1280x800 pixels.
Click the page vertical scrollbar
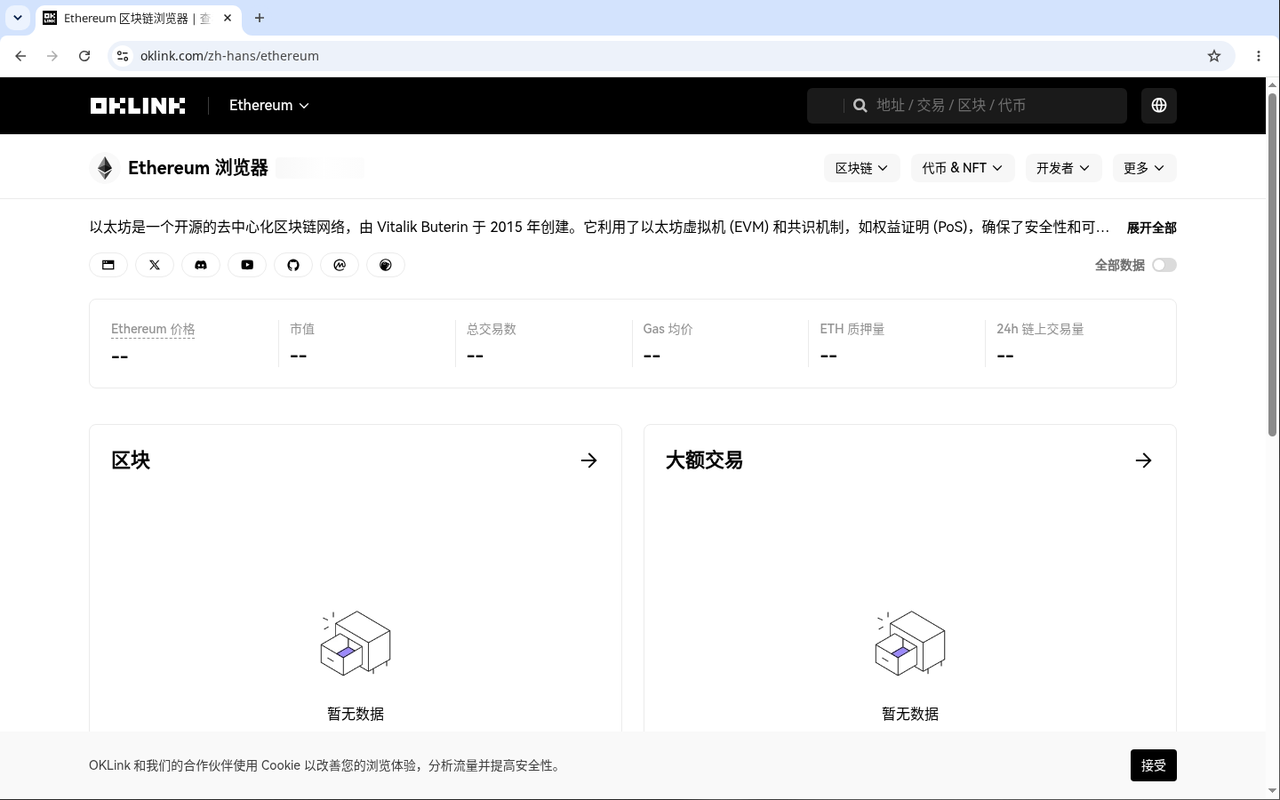click(1273, 264)
